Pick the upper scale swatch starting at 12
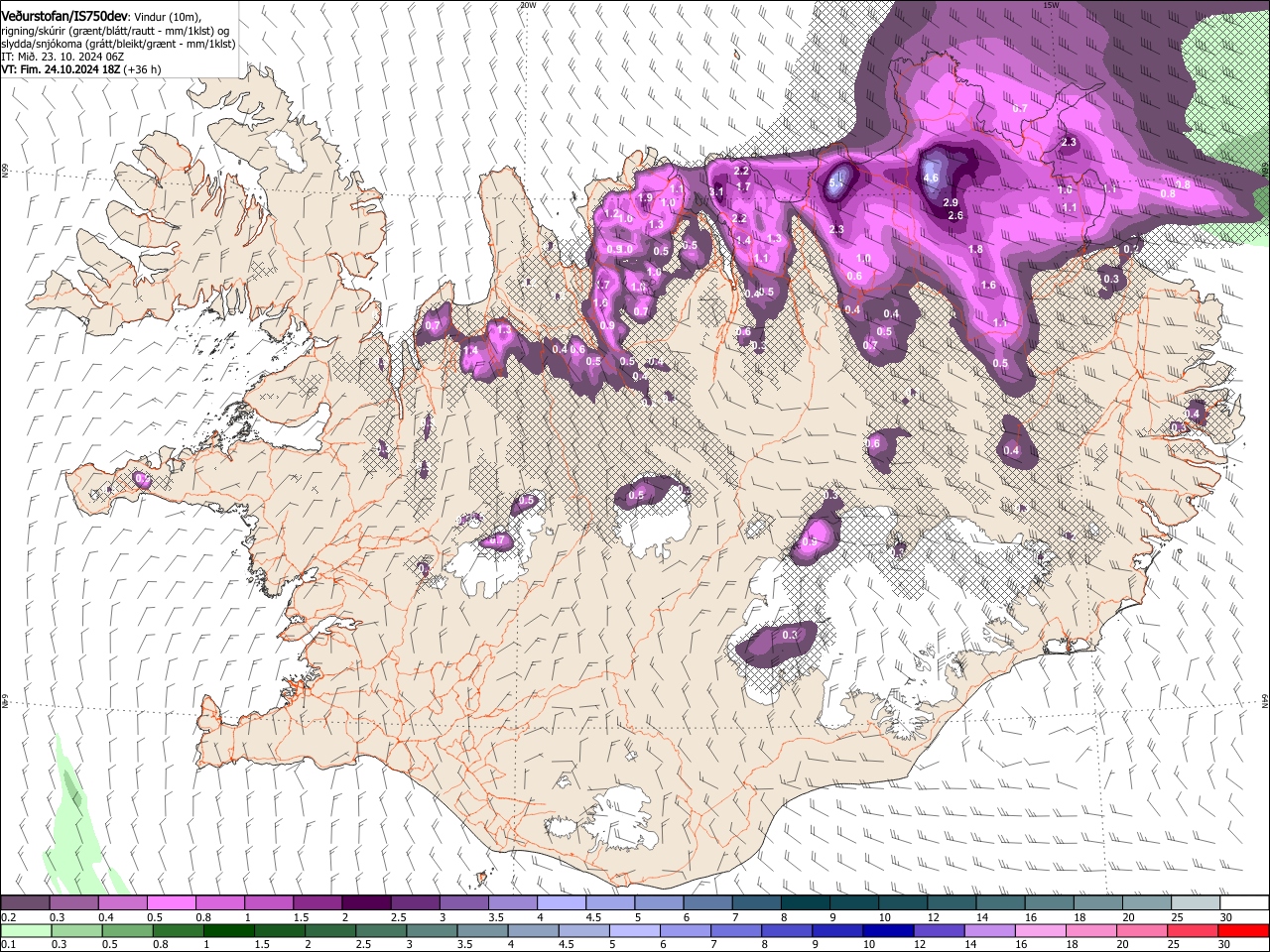Screen dimensions: 1270x952 952,902
